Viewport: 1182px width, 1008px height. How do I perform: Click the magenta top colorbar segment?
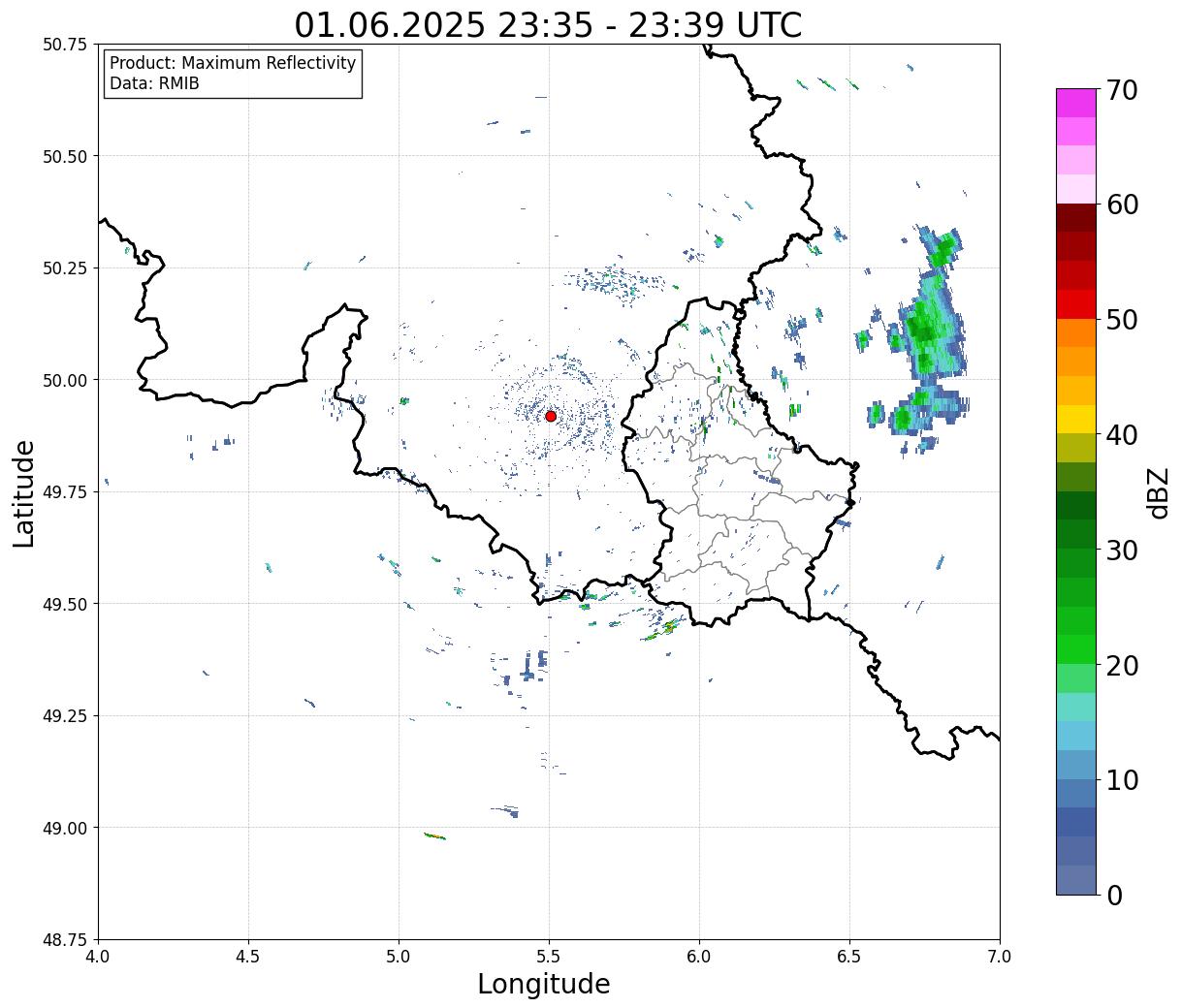(x=1076, y=103)
